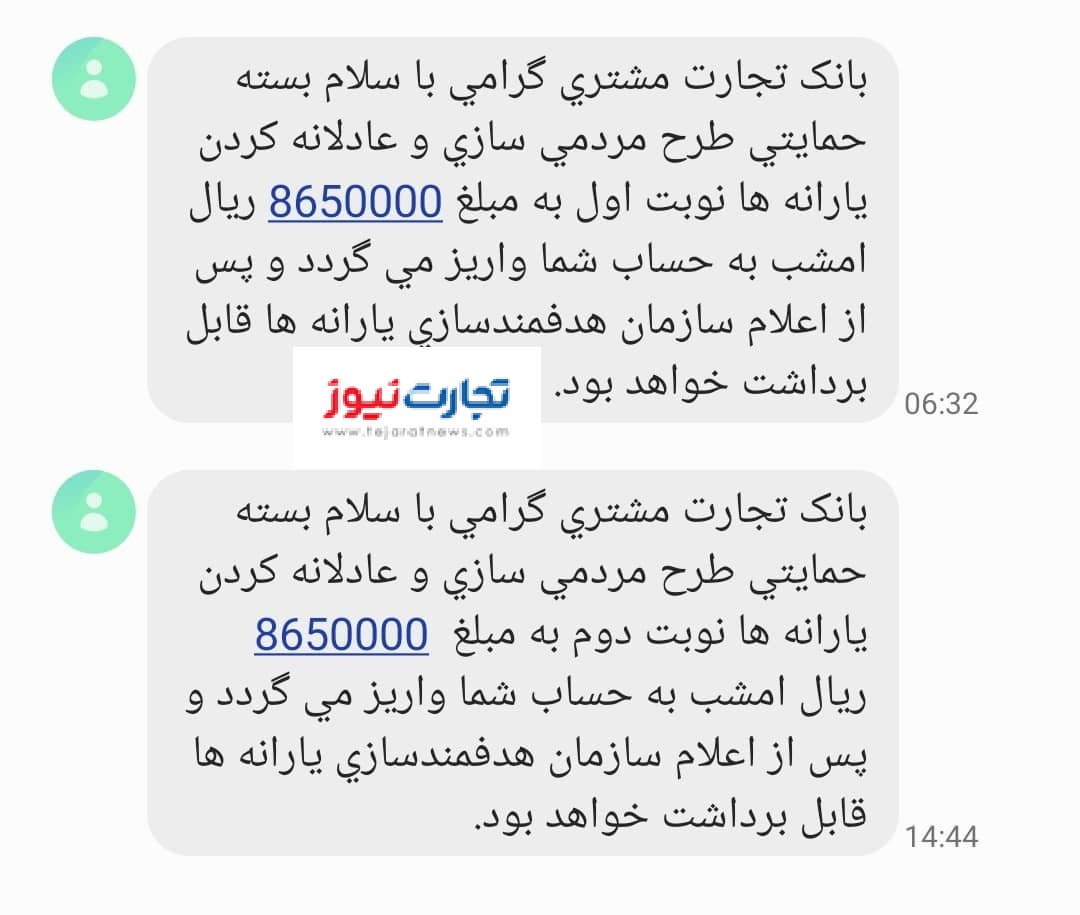Viewport: 1080px width, 915px height.
Task: Open sender avatar beside the 06:32 message
Action: (94, 79)
